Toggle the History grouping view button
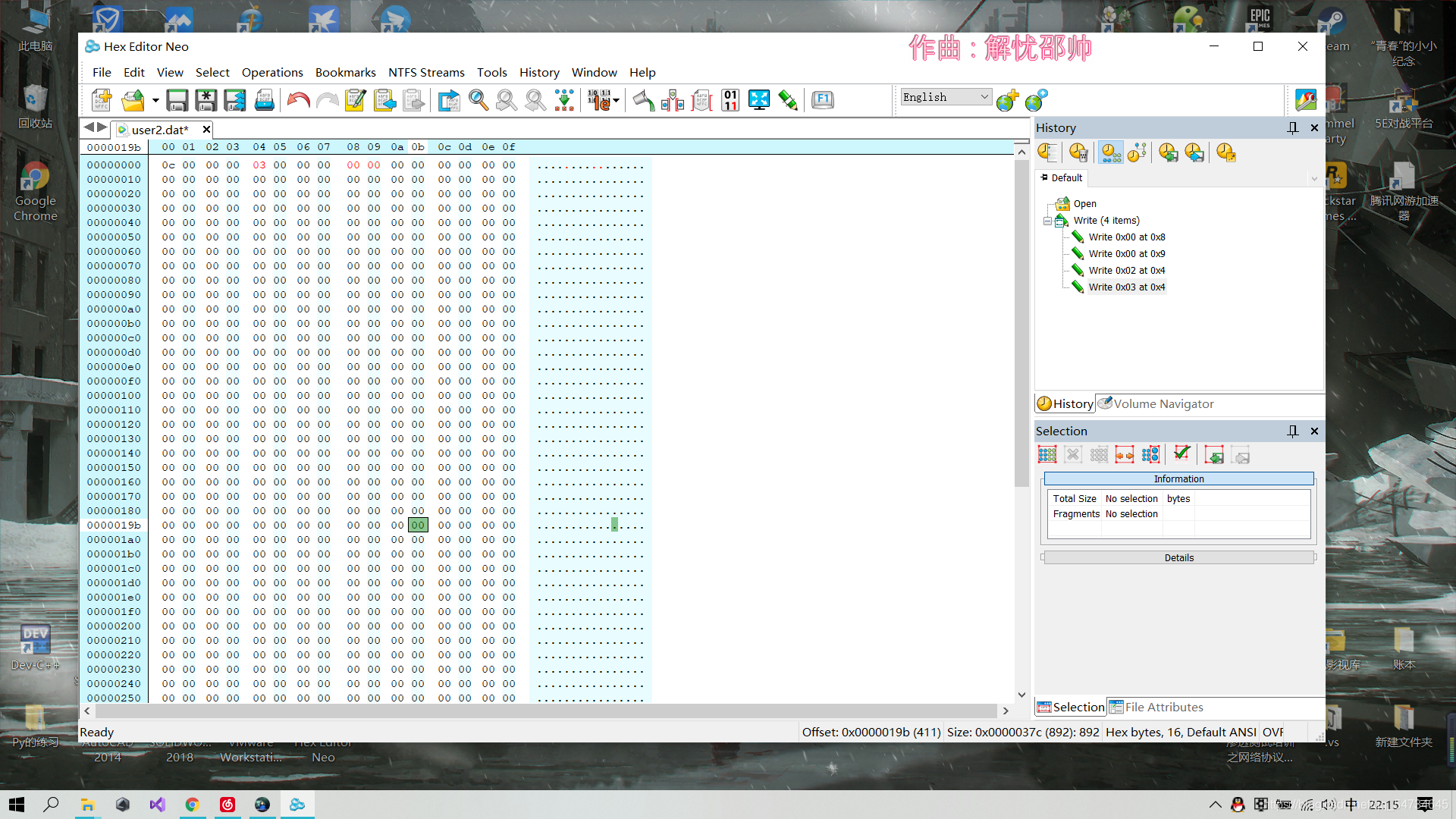Image resolution: width=1456 pixels, height=819 pixels. tap(1111, 153)
